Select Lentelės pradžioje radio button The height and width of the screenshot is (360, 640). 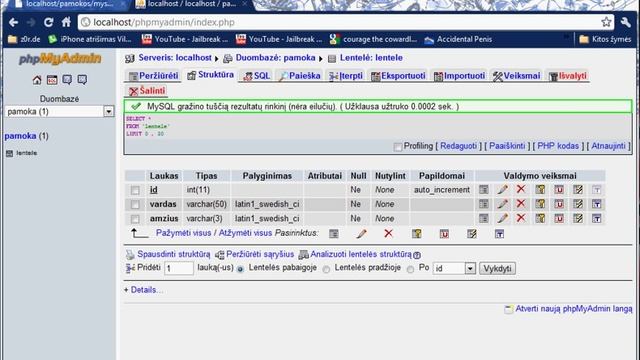326,269
